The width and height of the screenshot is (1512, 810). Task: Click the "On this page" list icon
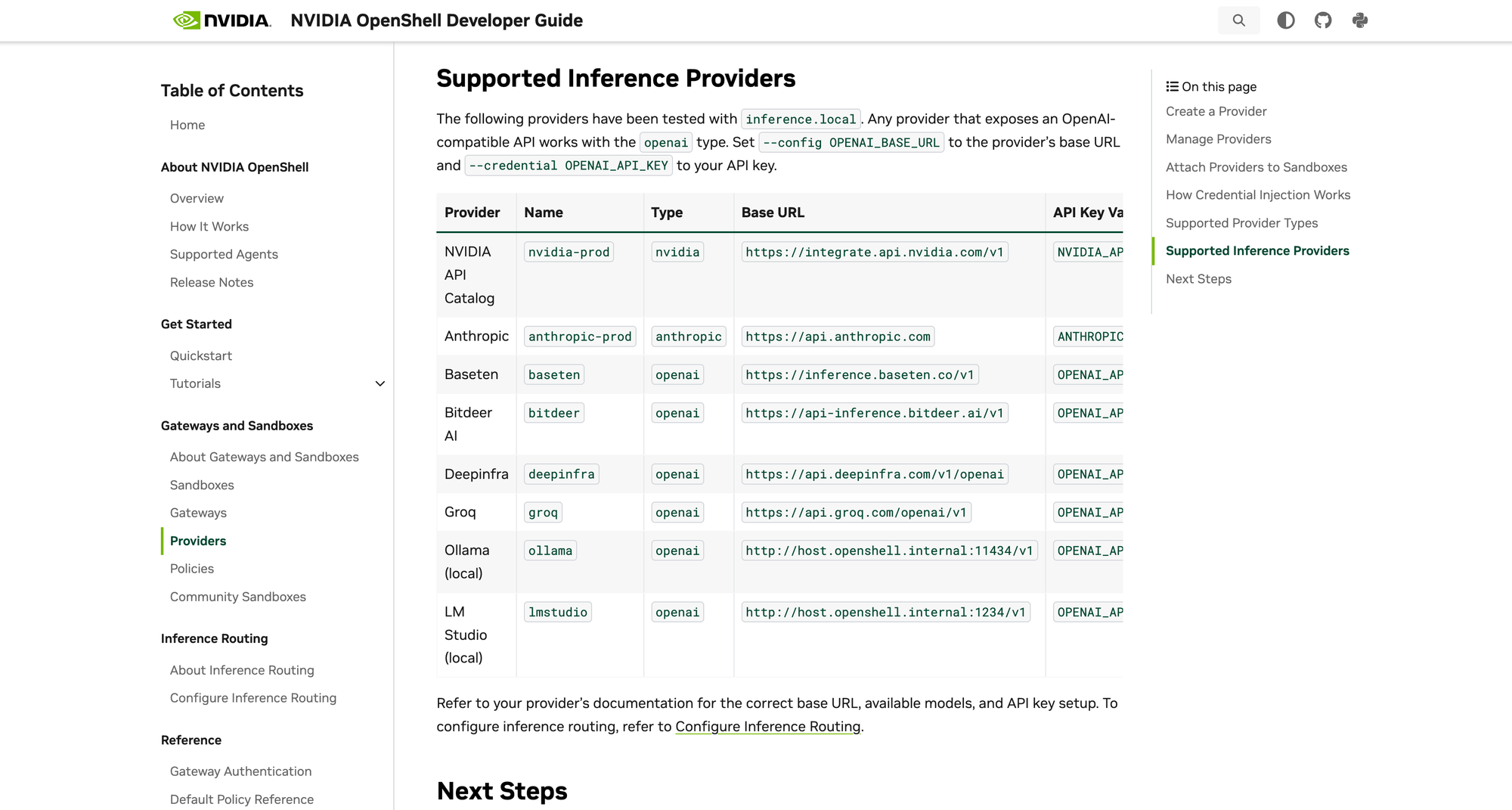coord(1173,86)
